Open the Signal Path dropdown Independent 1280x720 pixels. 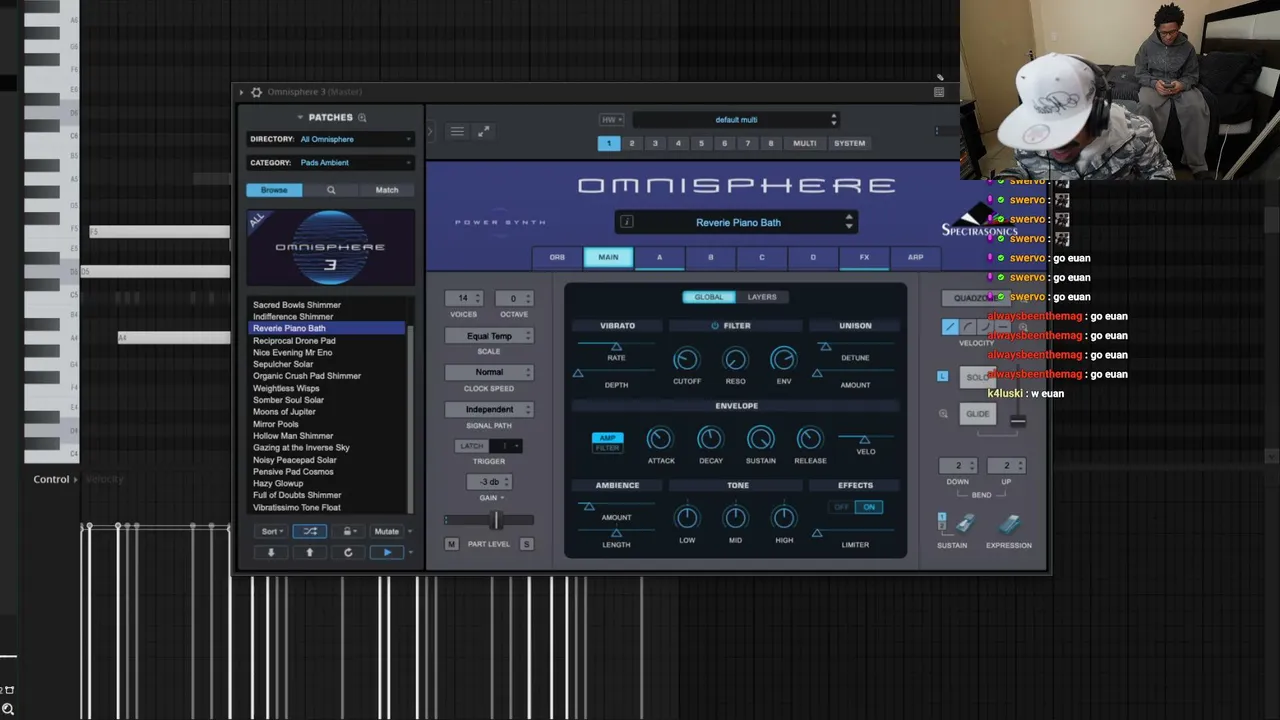[489, 409]
